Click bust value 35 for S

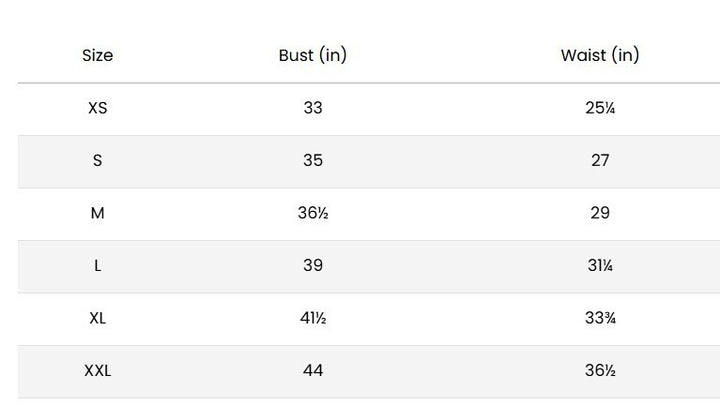tap(312, 160)
